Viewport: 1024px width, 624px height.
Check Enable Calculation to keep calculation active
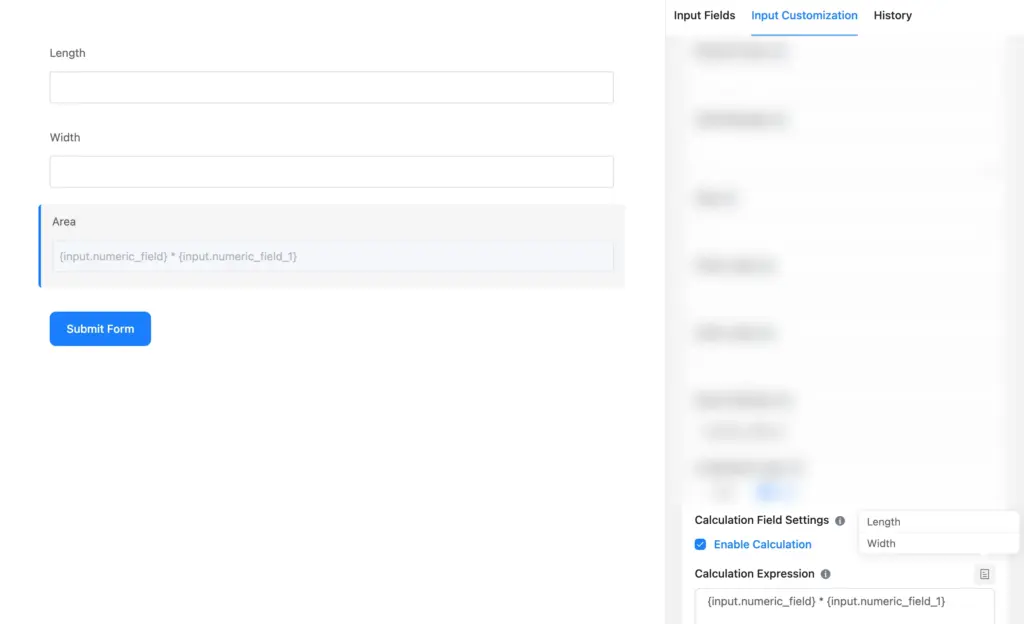pos(700,544)
